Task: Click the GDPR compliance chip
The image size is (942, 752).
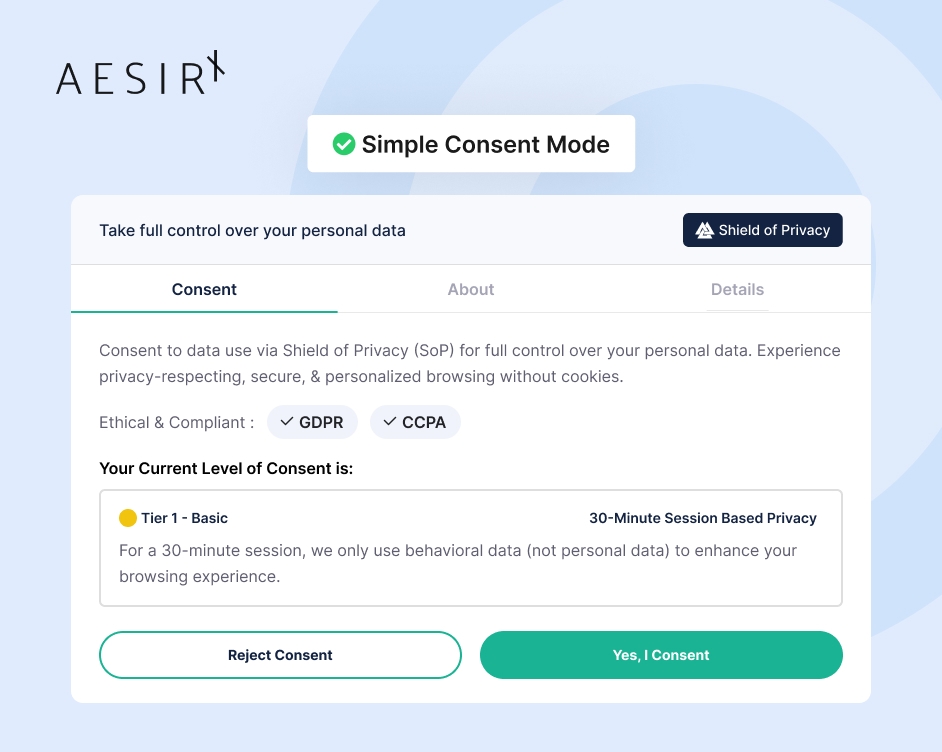Action: [312, 422]
